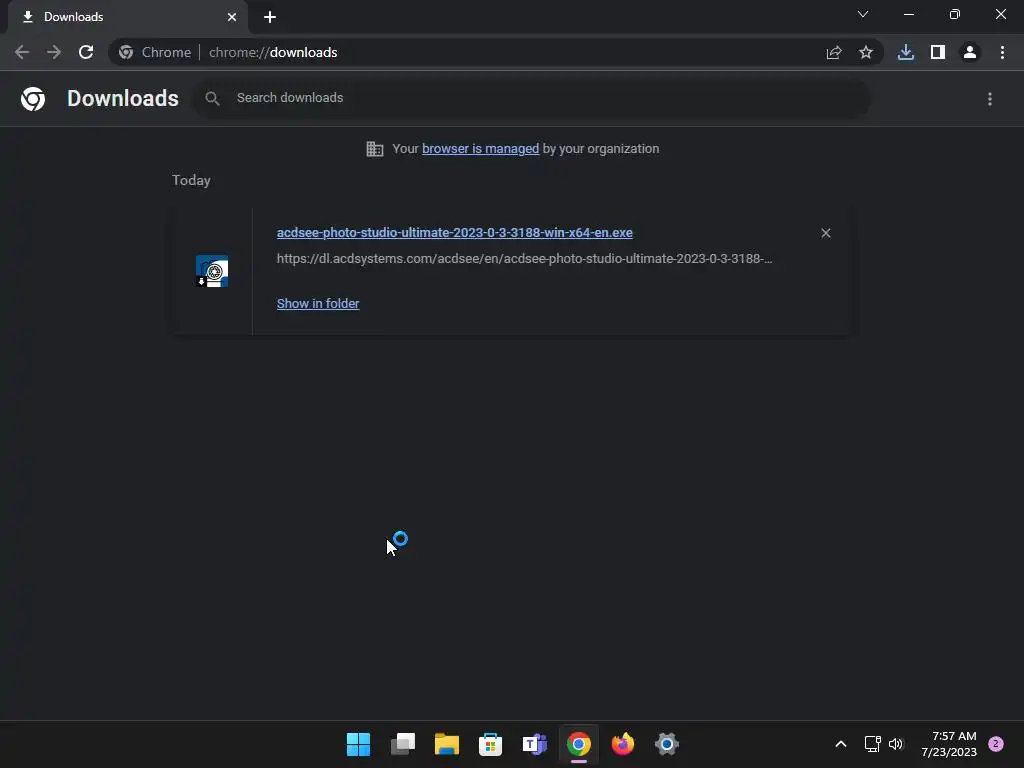Viewport: 1024px width, 768px height.
Task: Reload the downloads page
Action: [x=86, y=52]
